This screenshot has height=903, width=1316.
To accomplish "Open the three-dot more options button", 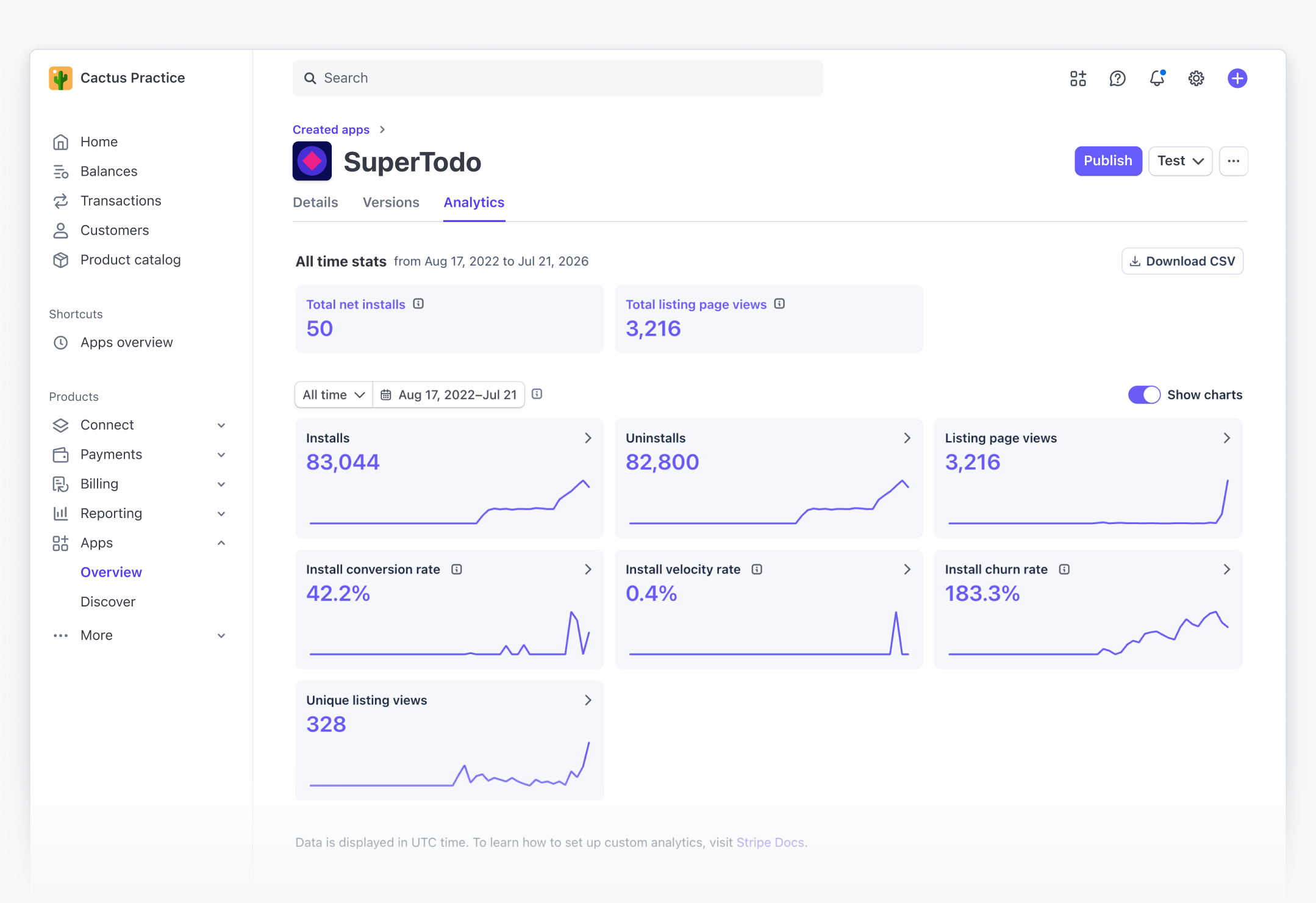I will point(1233,161).
